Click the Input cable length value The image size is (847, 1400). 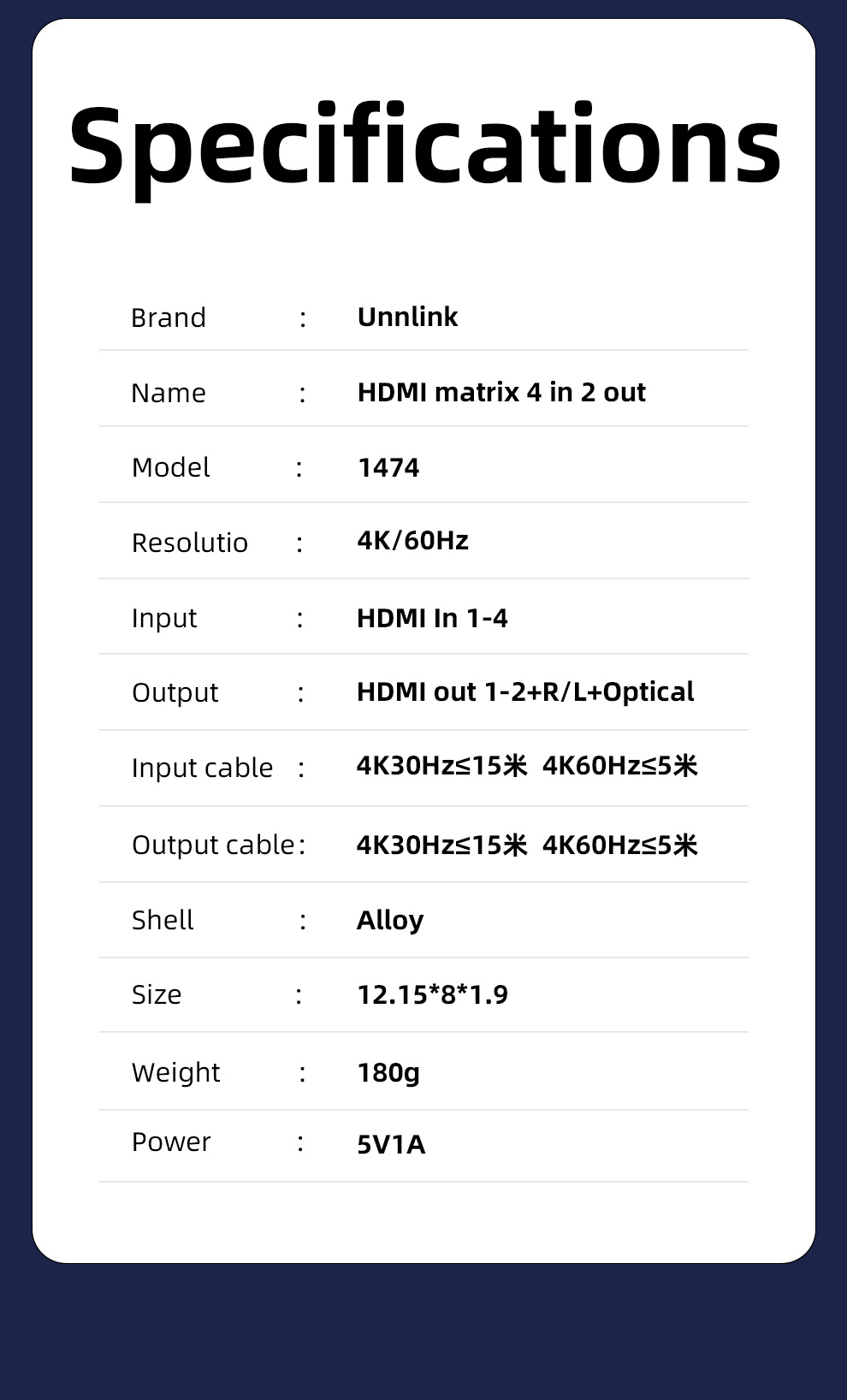[526, 765]
